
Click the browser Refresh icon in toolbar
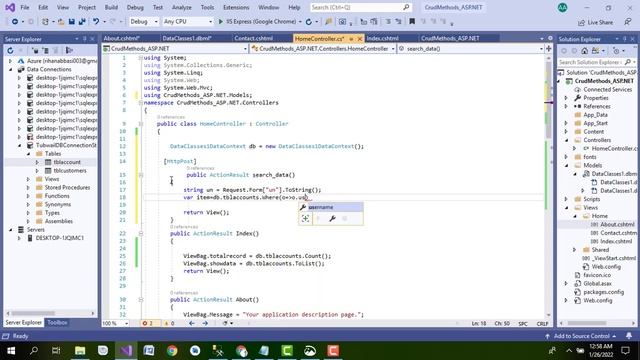pyautogui.click(x=309, y=22)
